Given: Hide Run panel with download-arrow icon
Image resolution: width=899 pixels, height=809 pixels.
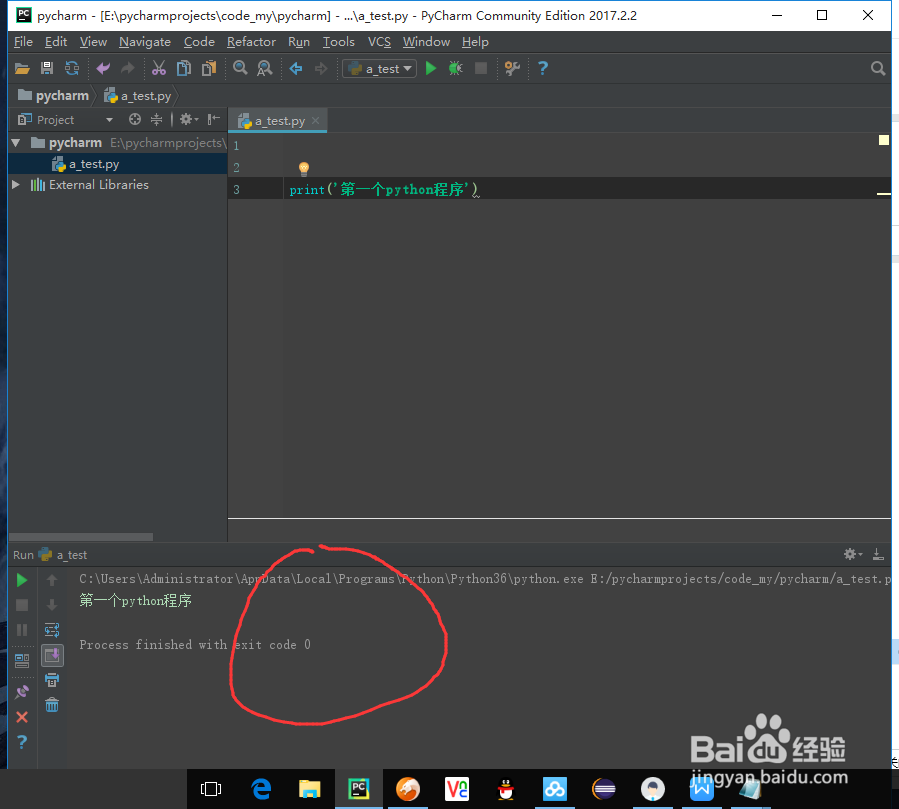Looking at the screenshot, I should [x=878, y=554].
